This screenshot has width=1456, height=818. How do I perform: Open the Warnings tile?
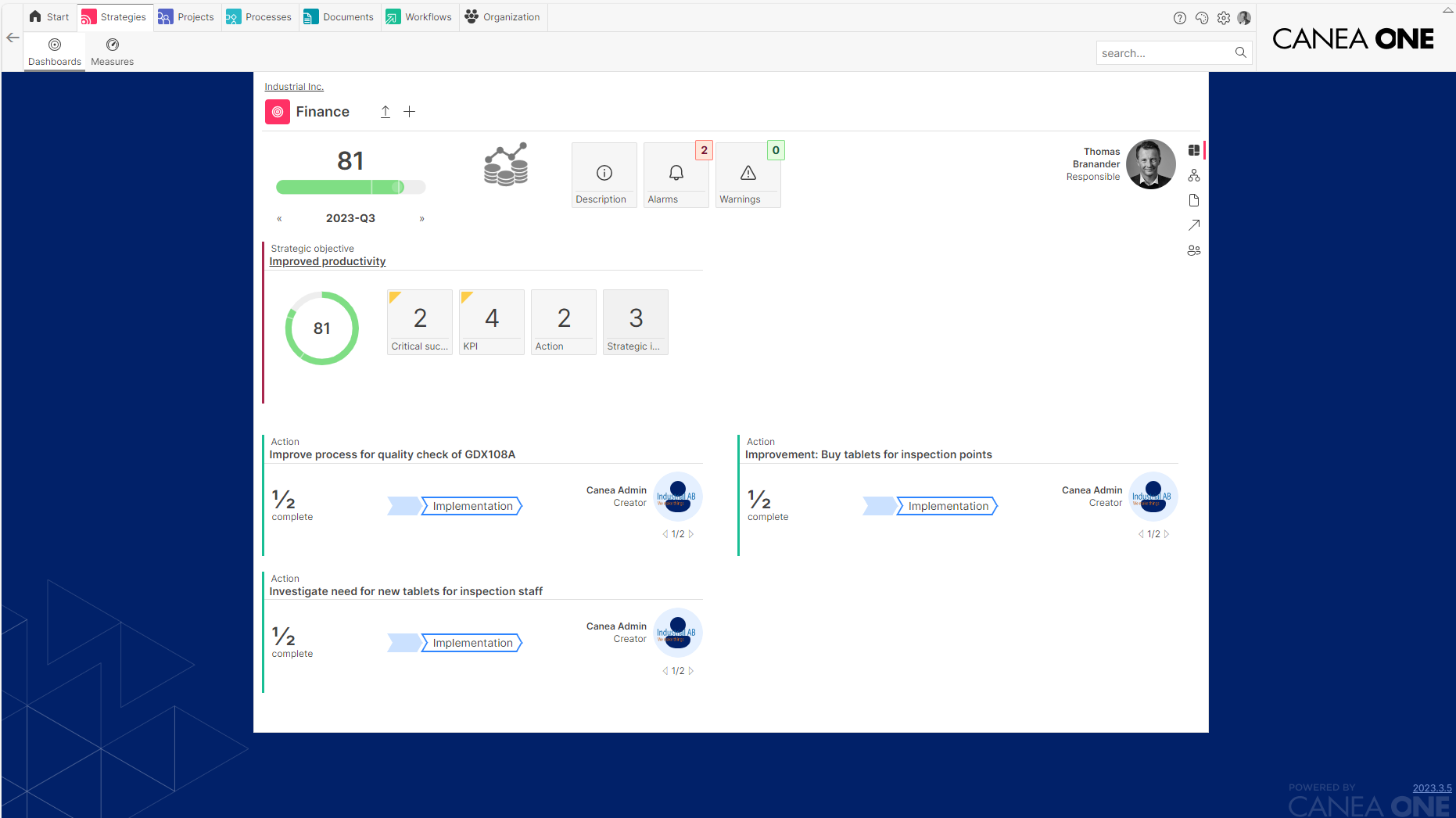[x=748, y=175]
